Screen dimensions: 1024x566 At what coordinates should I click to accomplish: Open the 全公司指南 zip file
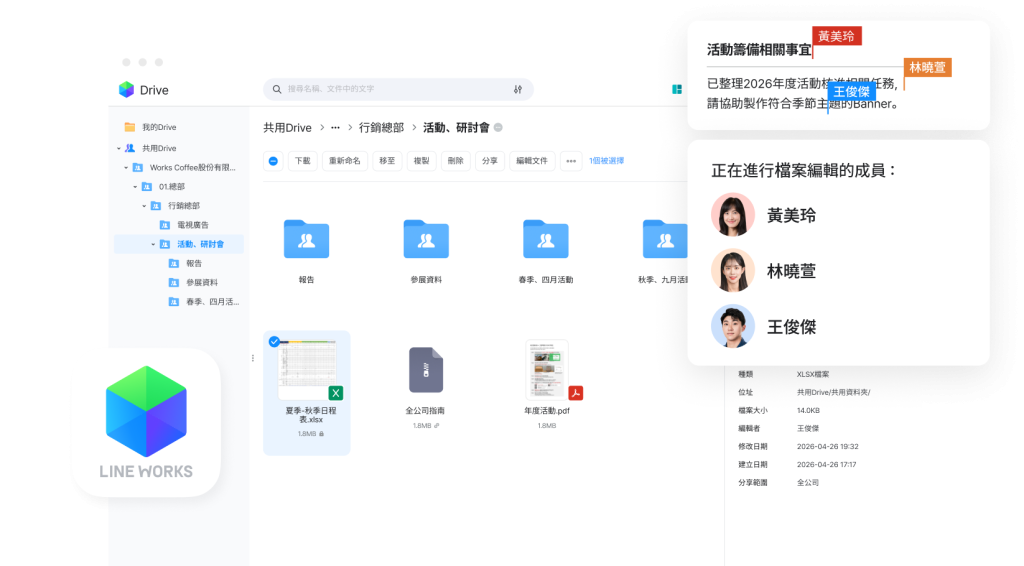pyautogui.click(x=426, y=369)
